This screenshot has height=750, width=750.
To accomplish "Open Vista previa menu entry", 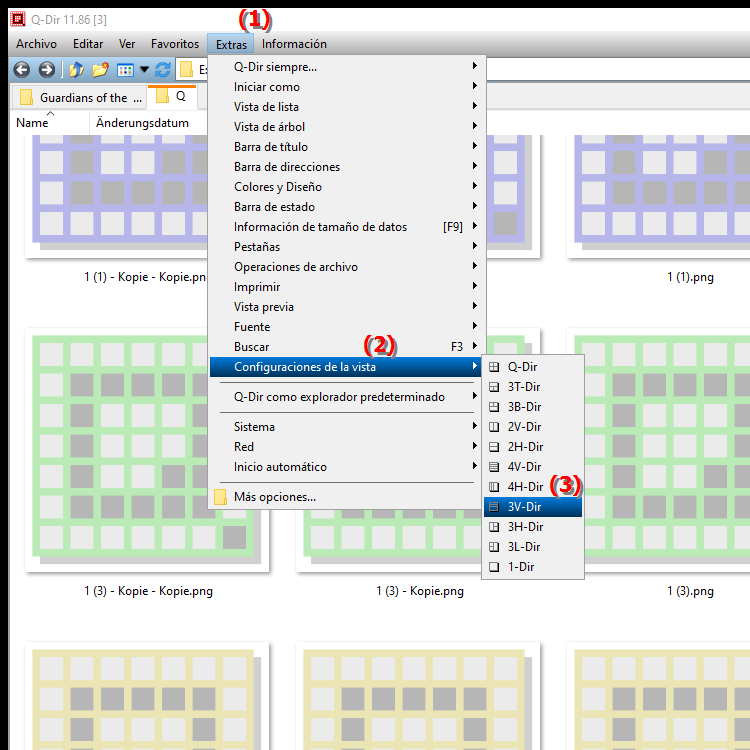I will [x=345, y=307].
